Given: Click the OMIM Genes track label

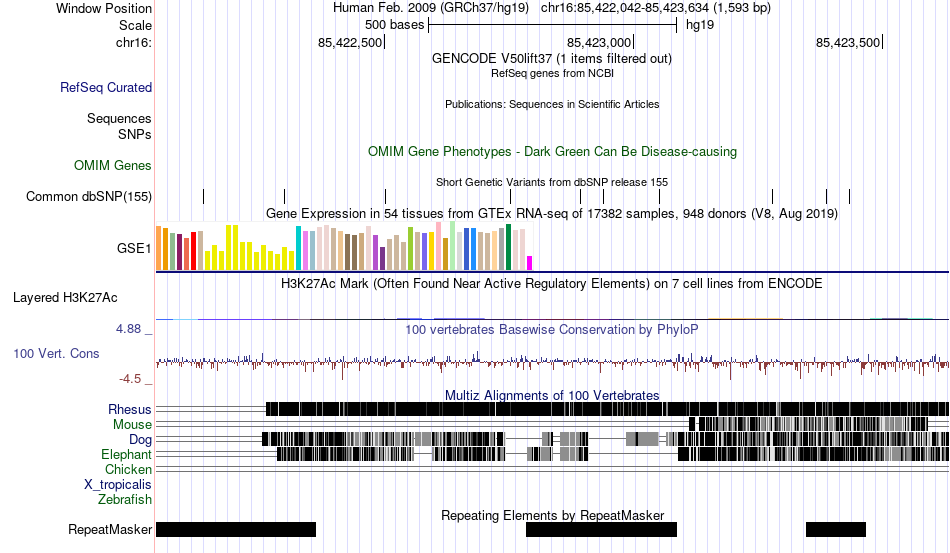Looking at the screenshot, I should [x=112, y=165].
